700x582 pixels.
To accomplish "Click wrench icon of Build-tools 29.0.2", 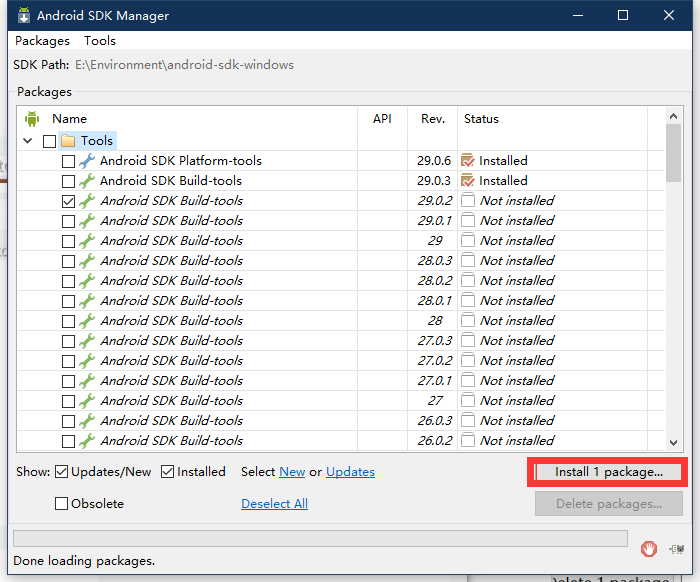I will click(x=87, y=201).
